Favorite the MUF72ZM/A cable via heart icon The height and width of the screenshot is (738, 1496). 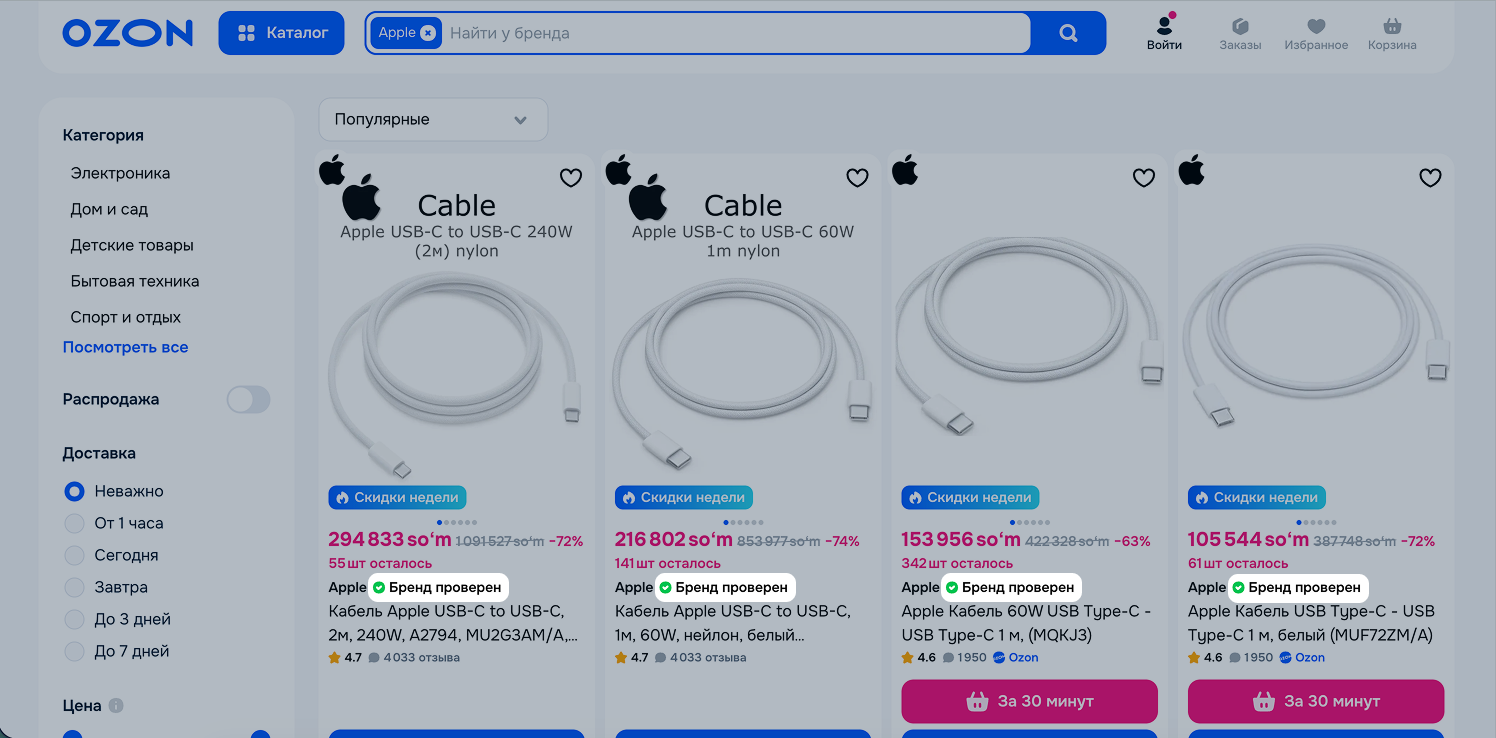point(1431,178)
